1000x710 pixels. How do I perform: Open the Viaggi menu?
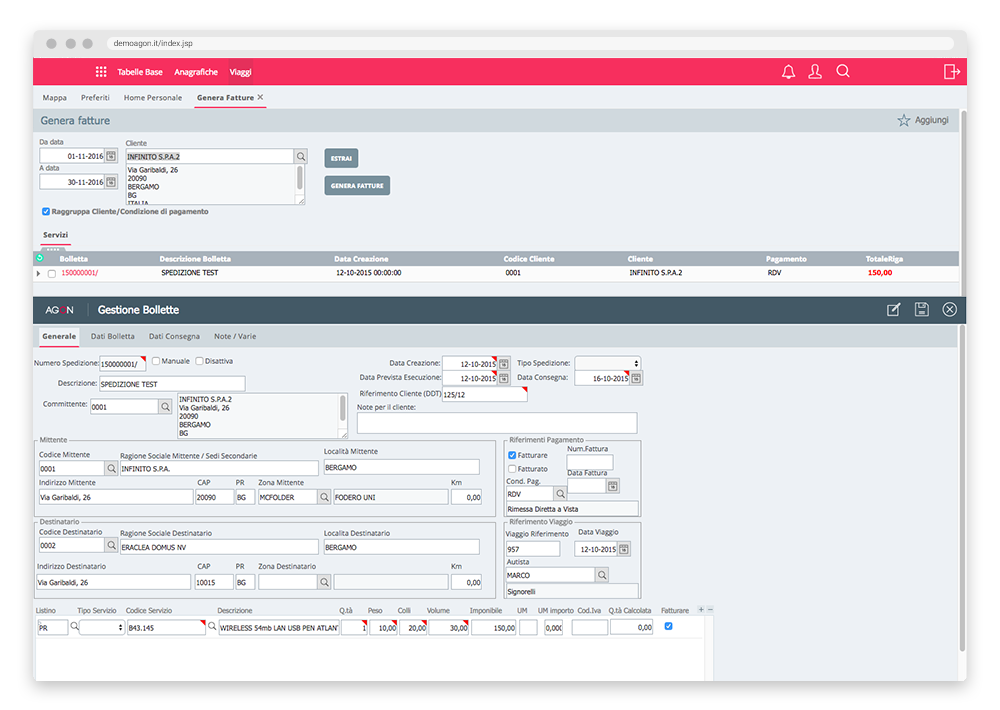tap(240, 72)
